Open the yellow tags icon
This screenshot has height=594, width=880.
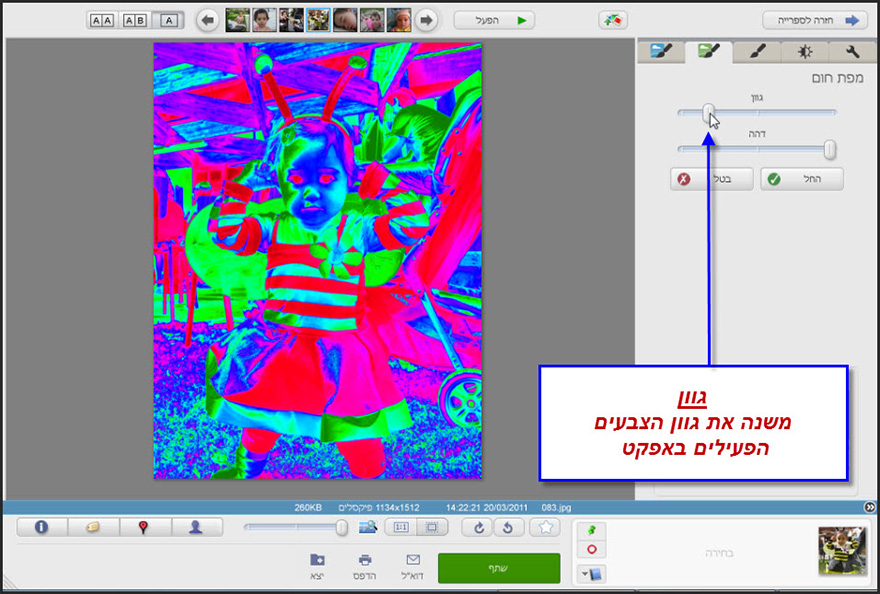click(92, 527)
